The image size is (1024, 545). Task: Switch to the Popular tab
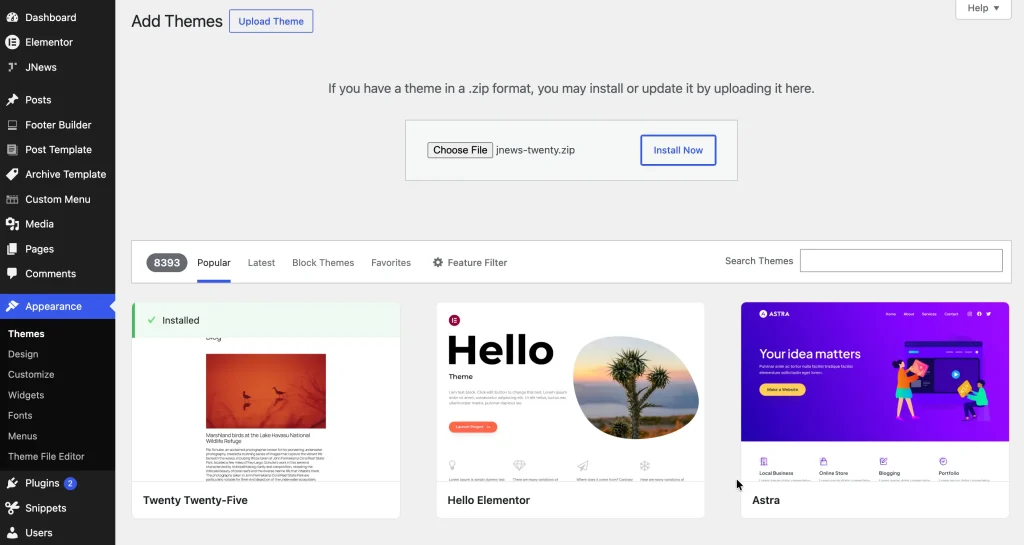tap(214, 262)
